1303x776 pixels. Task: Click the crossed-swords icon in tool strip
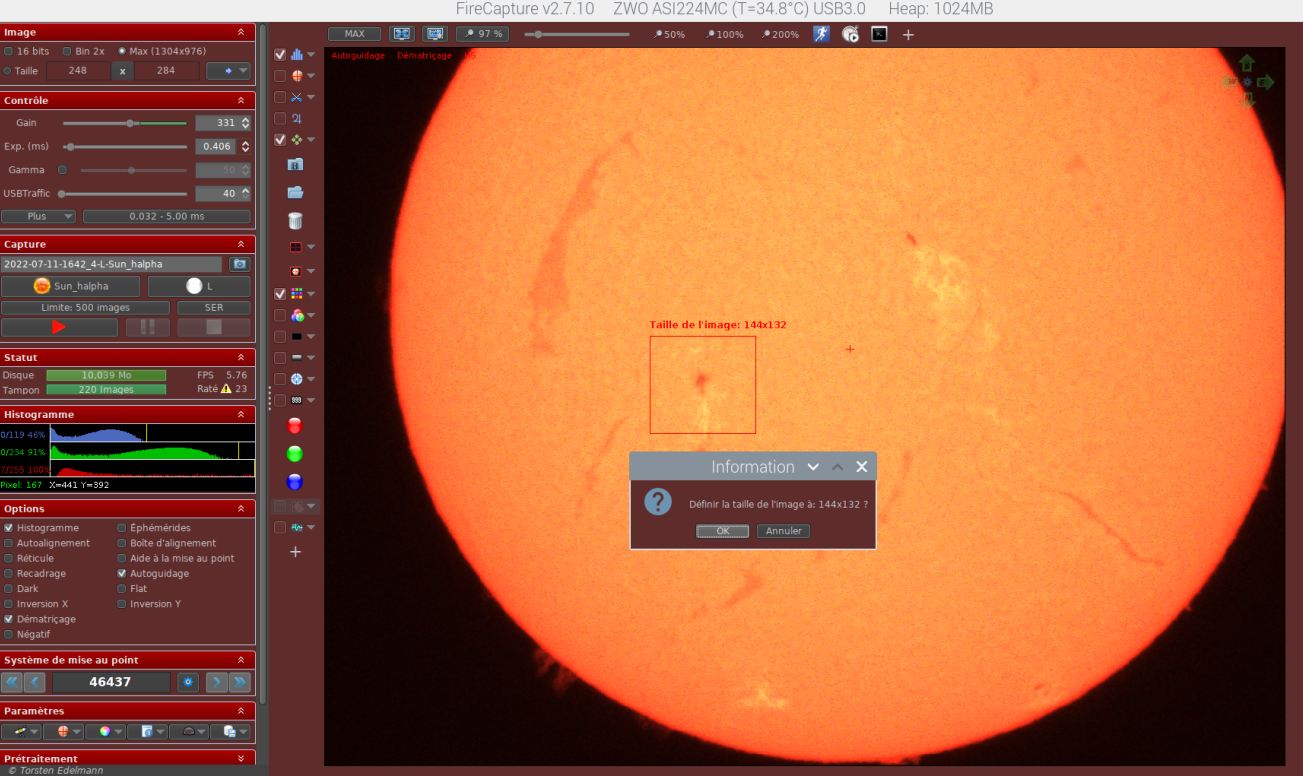point(296,97)
